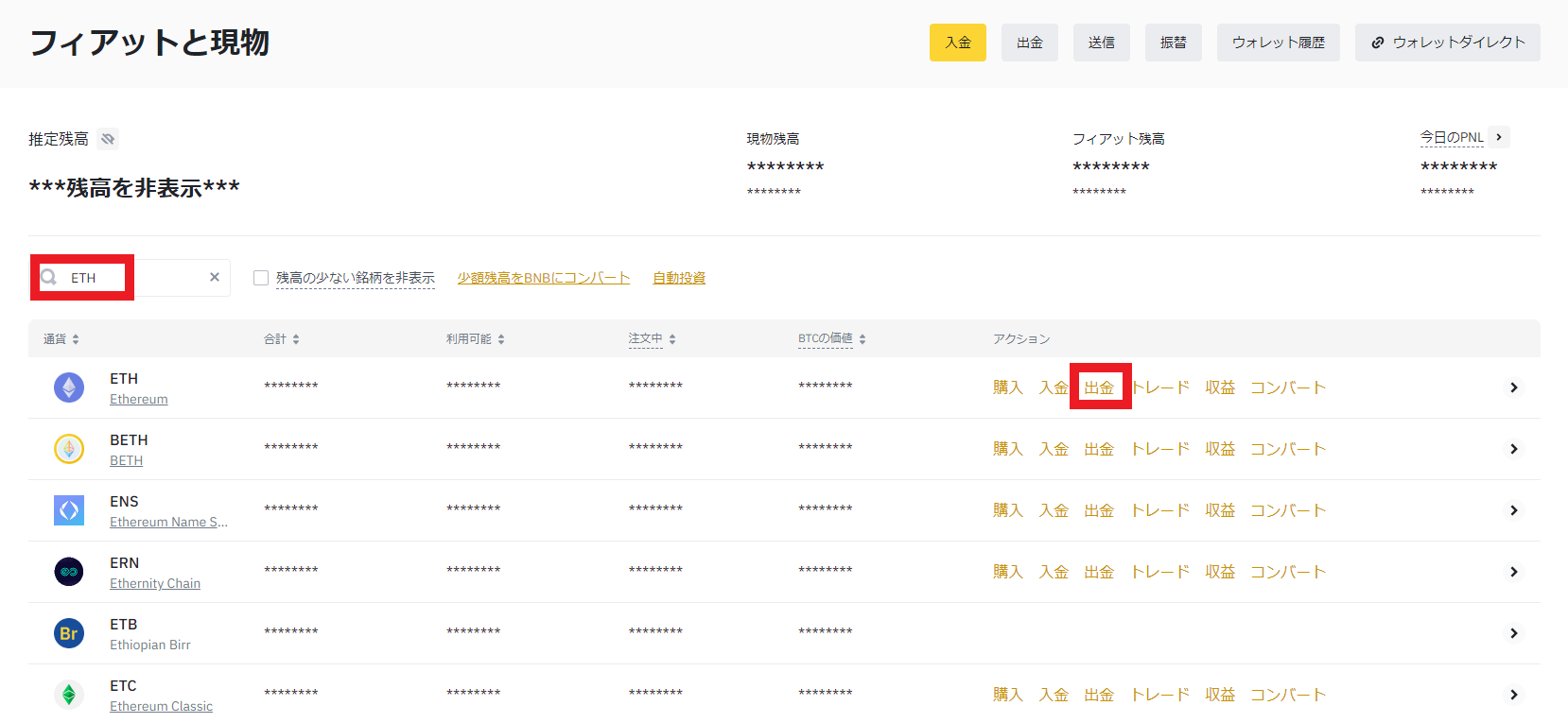Click the magnifier search icon

(x=49, y=278)
